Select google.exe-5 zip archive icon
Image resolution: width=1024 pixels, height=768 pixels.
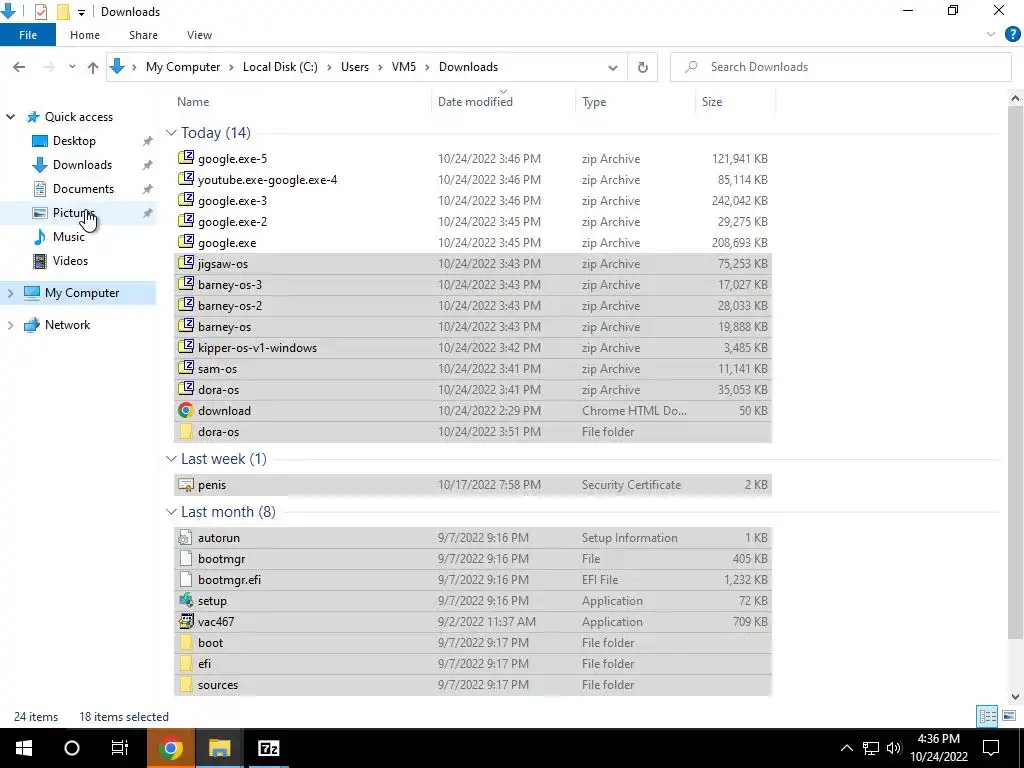point(186,158)
